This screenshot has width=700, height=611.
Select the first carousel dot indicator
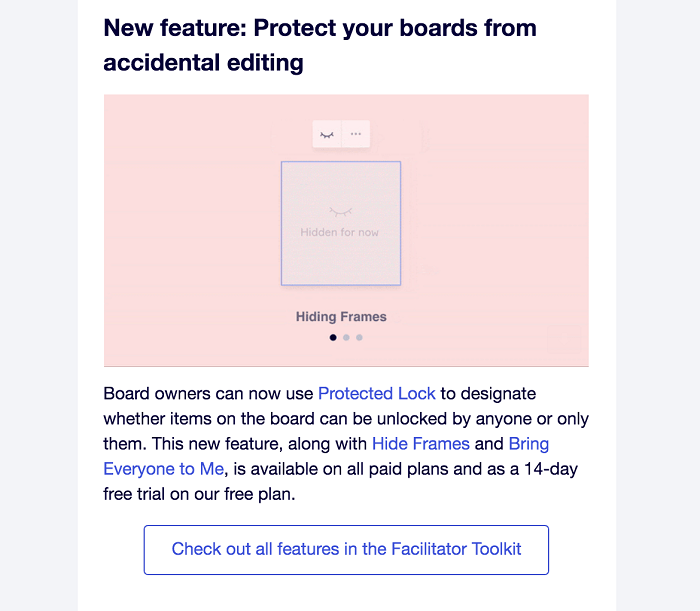tap(333, 337)
